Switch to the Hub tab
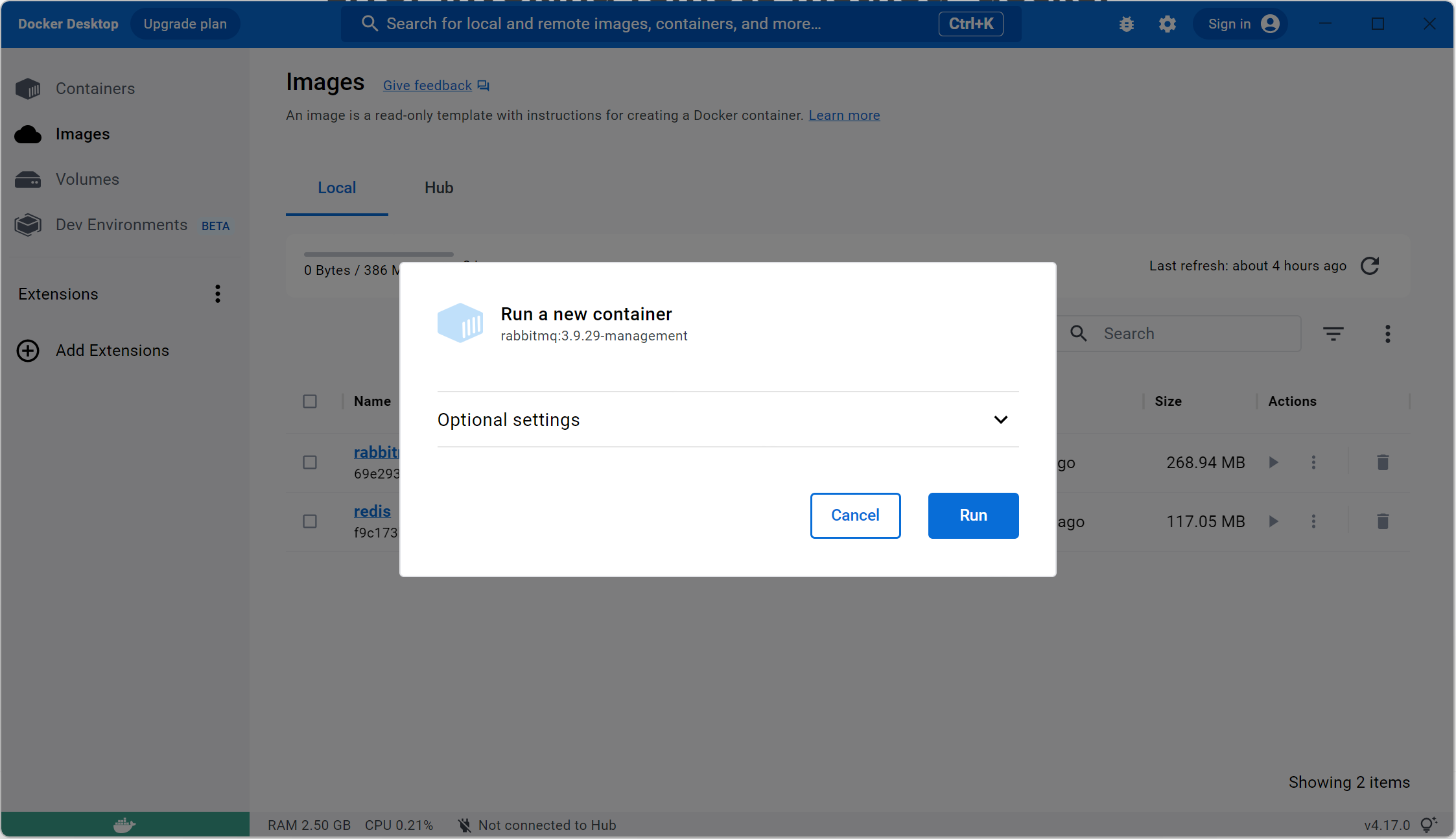This screenshot has height=839, width=1456. click(x=439, y=188)
